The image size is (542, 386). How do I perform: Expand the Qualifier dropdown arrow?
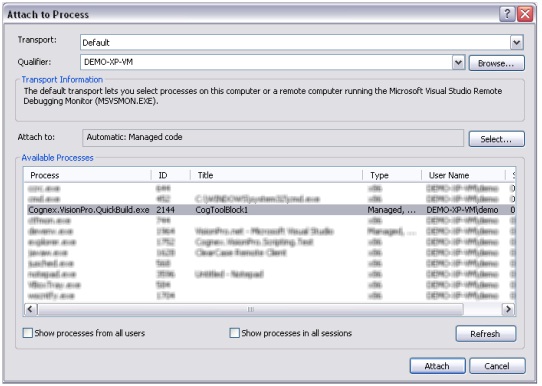pos(458,63)
